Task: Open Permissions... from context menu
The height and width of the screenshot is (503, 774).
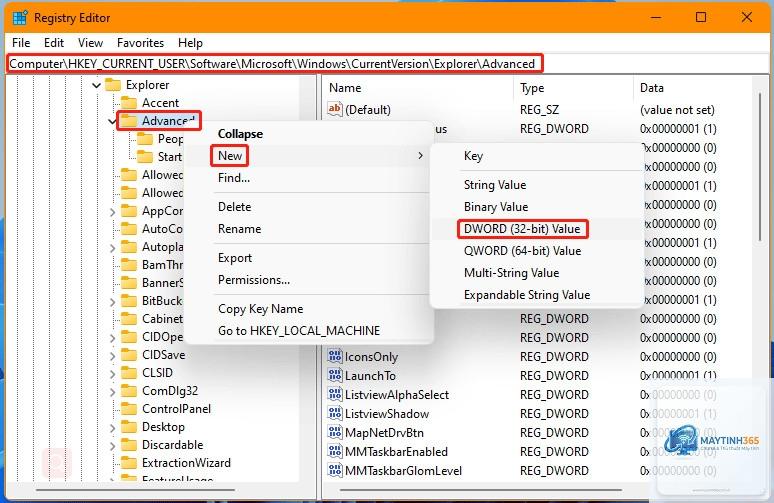Action: 309,280
